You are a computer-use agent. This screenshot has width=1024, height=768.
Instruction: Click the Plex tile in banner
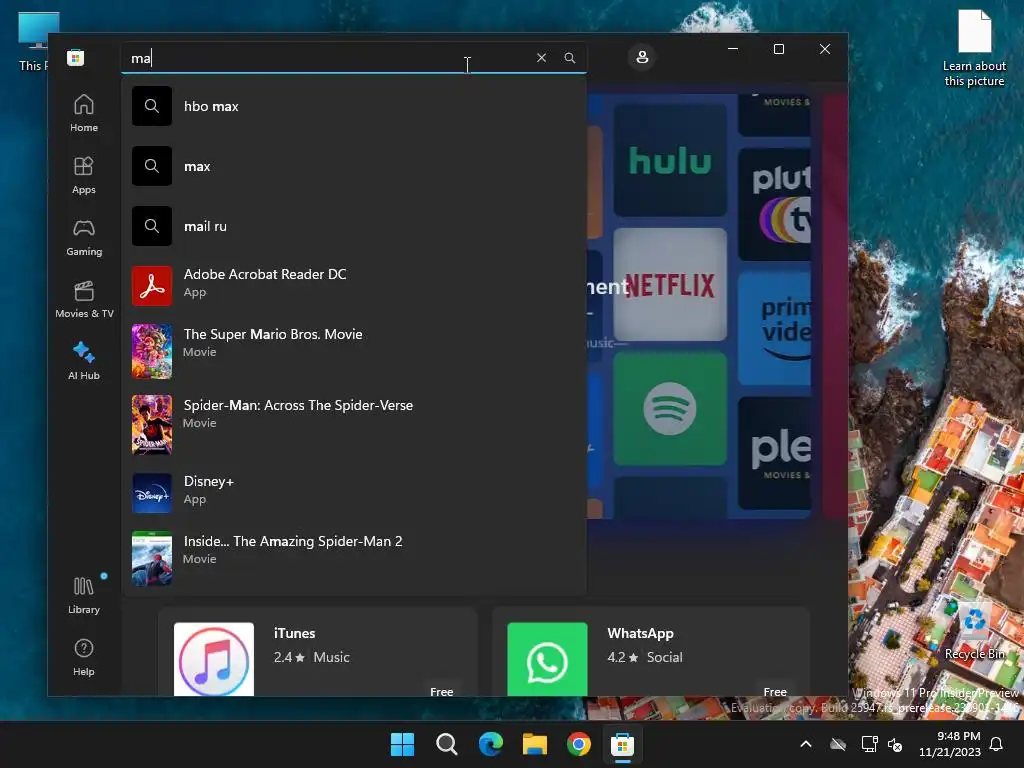click(775, 453)
